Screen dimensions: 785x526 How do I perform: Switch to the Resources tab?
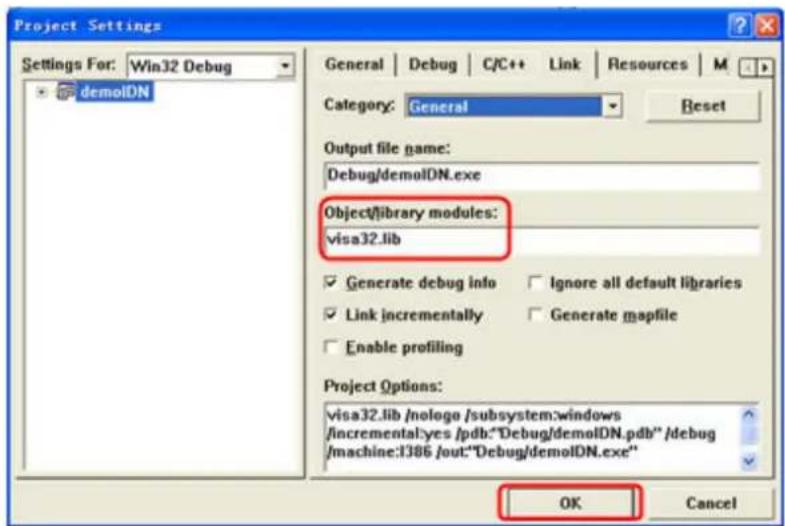[647, 64]
